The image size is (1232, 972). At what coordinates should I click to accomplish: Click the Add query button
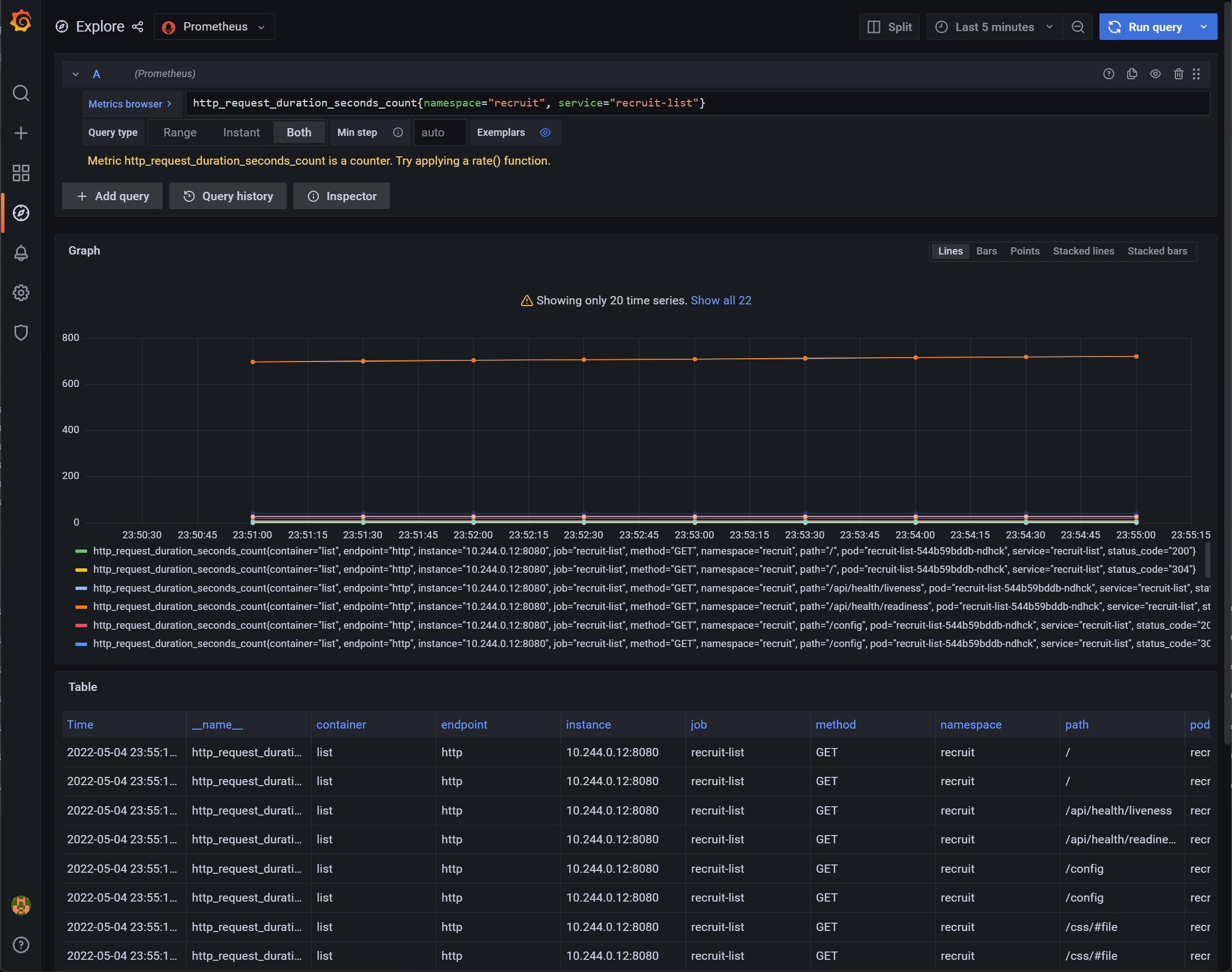112,196
